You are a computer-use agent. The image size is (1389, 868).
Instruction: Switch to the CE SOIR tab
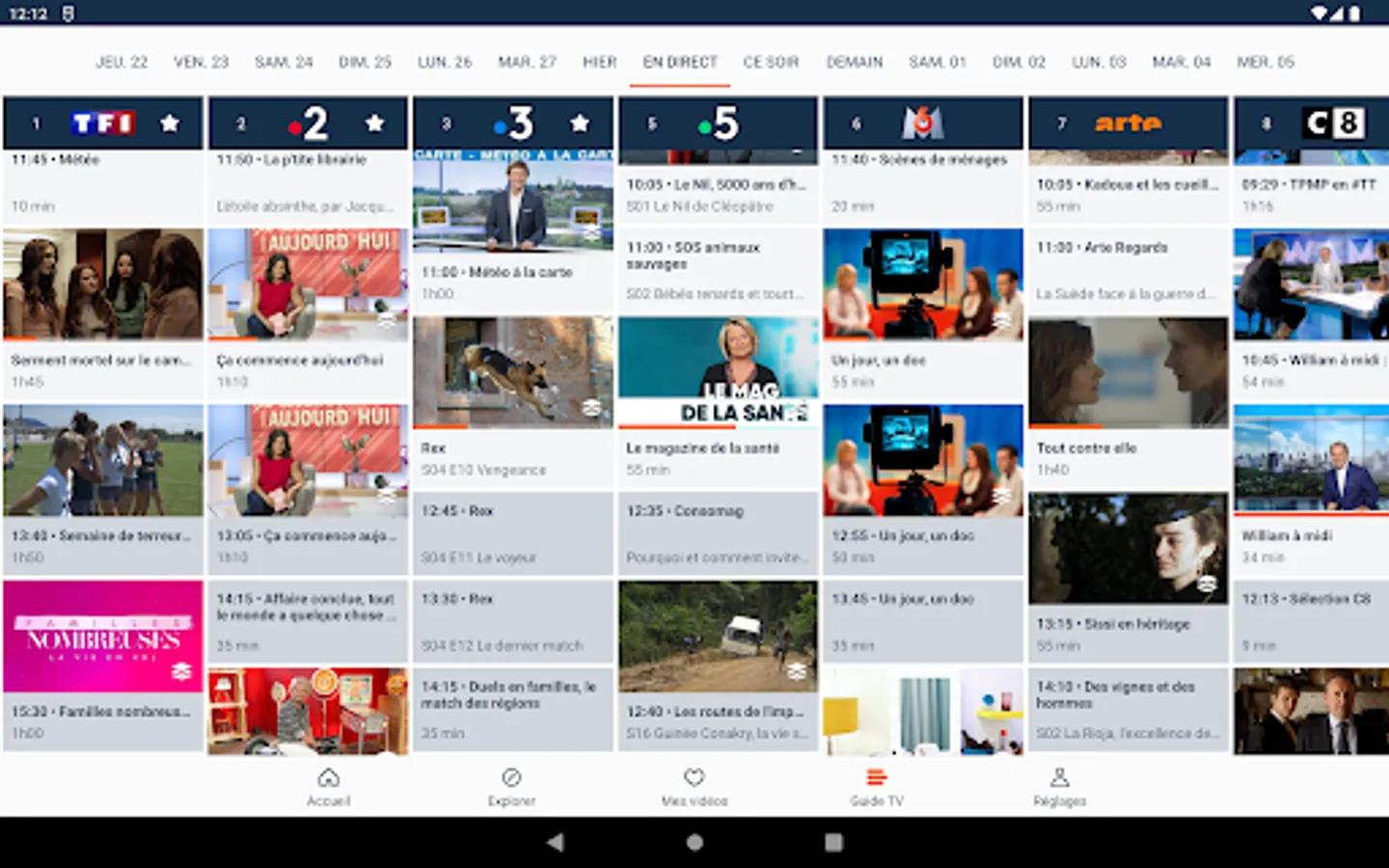pos(772,62)
